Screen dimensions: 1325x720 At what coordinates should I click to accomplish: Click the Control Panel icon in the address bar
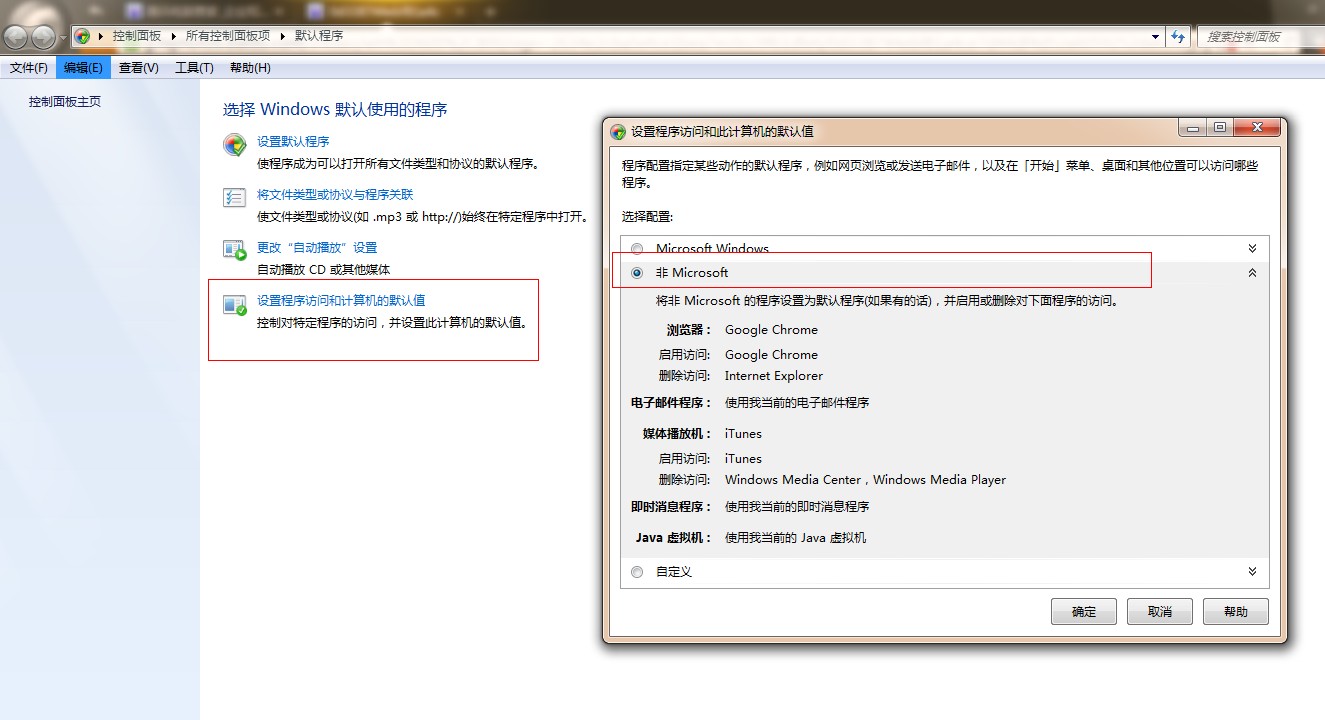82,36
